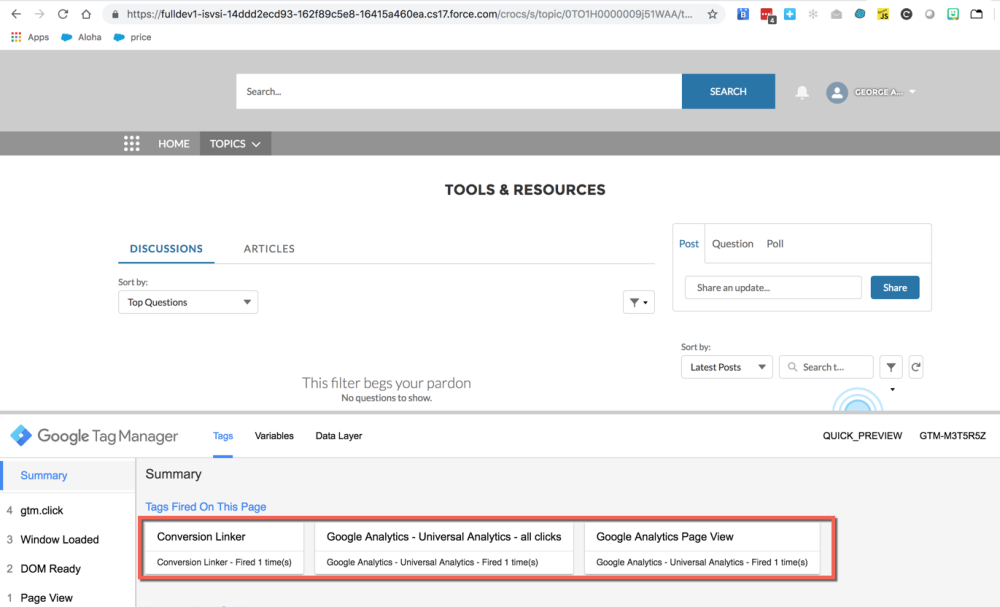Open the Google Analytics Page View tag card
Image resolution: width=1000 pixels, height=607 pixels.
702,548
